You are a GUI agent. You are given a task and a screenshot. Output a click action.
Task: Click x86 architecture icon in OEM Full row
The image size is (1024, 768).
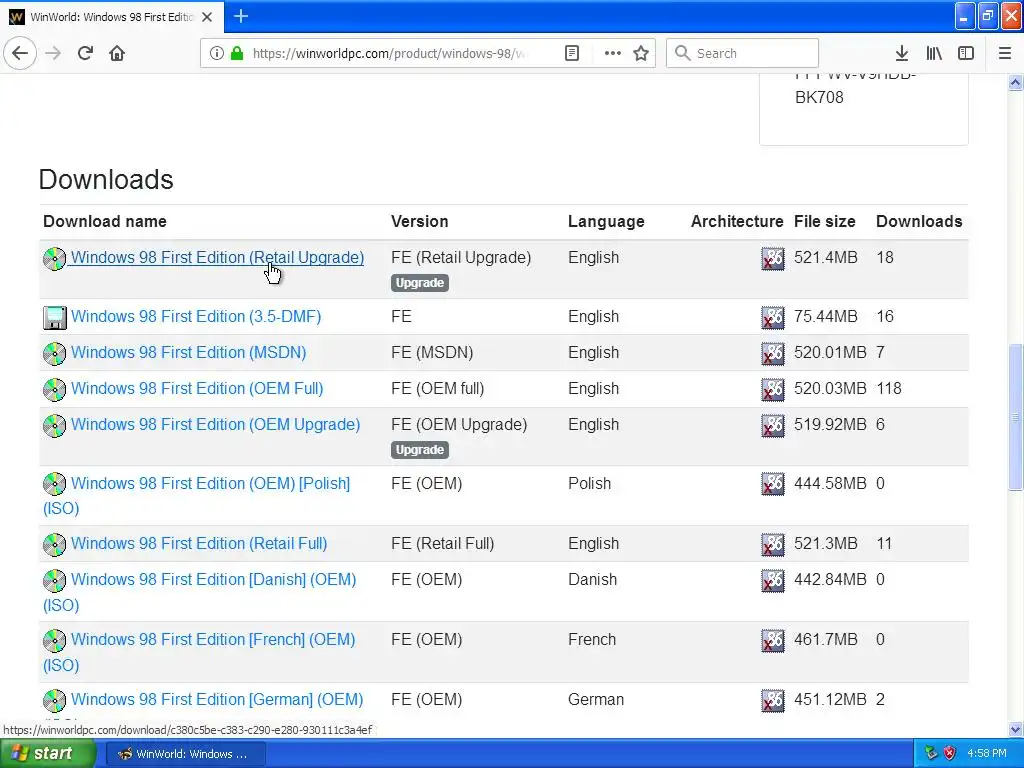coord(773,390)
